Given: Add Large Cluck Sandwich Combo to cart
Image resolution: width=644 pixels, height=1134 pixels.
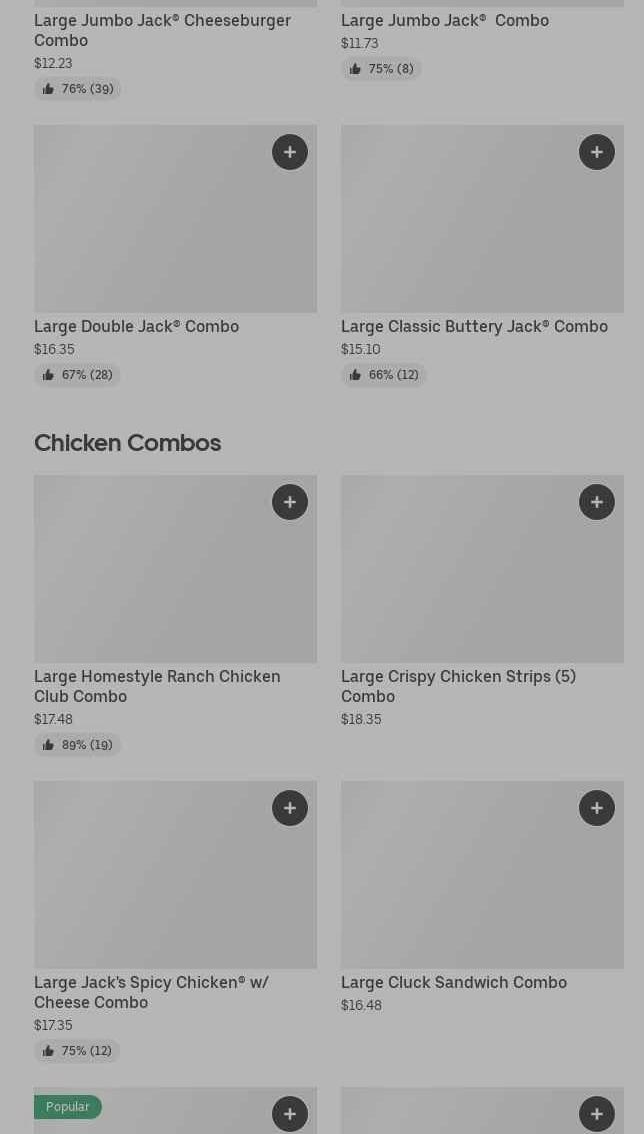Looking at the screenshot, I should 597,808.
